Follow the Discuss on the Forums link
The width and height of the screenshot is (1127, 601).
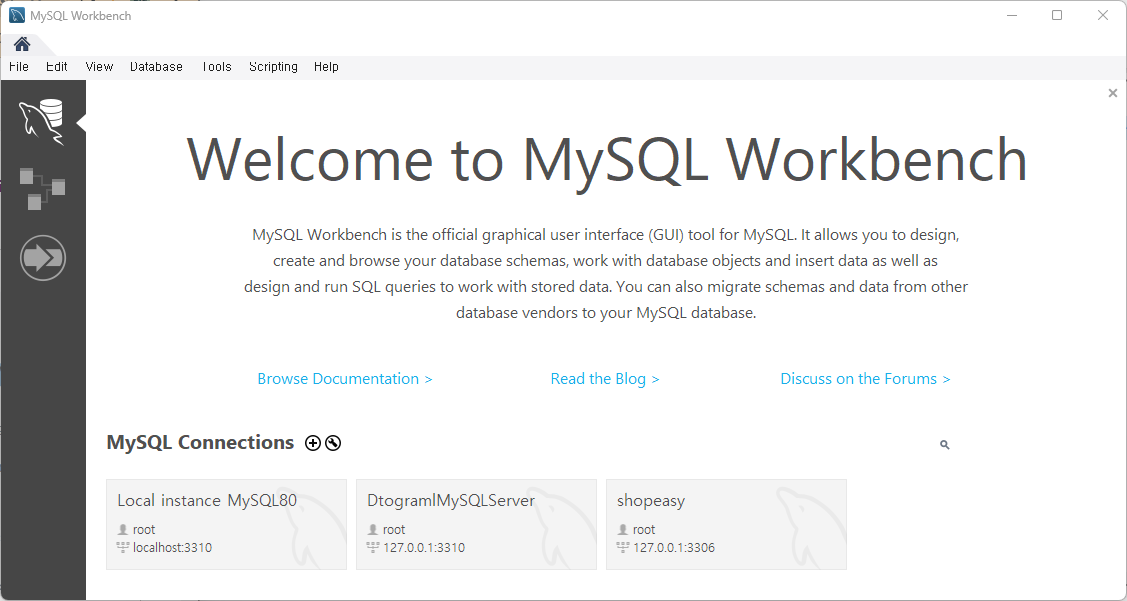tap(865, 379)
